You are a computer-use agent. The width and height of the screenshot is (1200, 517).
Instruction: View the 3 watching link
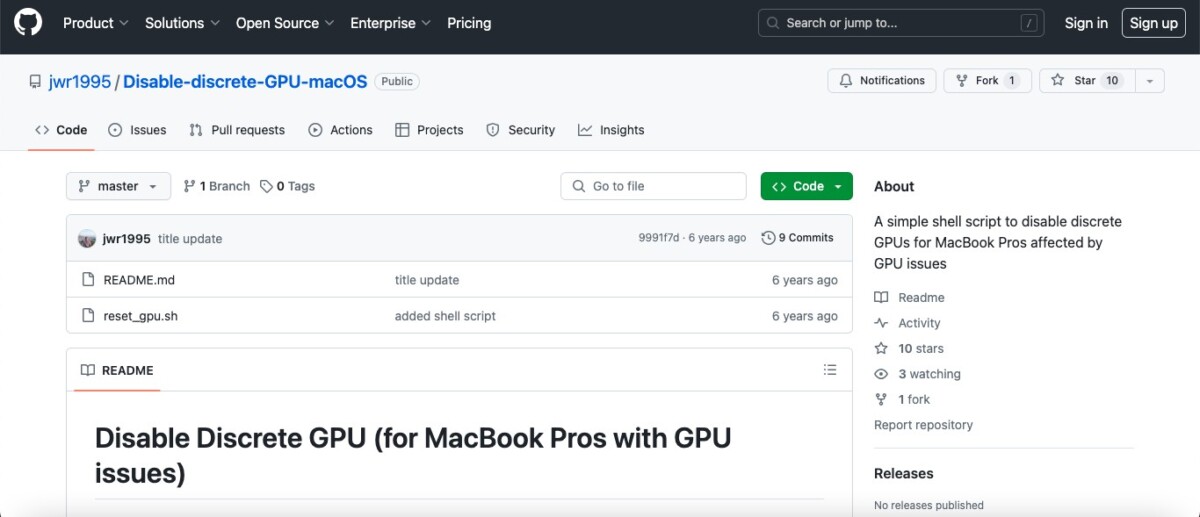tap(917, 374)
